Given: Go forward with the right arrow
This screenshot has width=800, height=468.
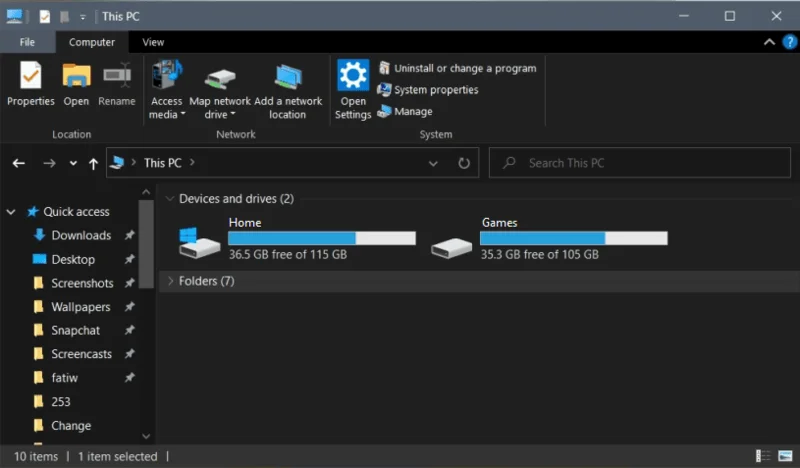Looking at the screenshot, I should tap(49, 163).
